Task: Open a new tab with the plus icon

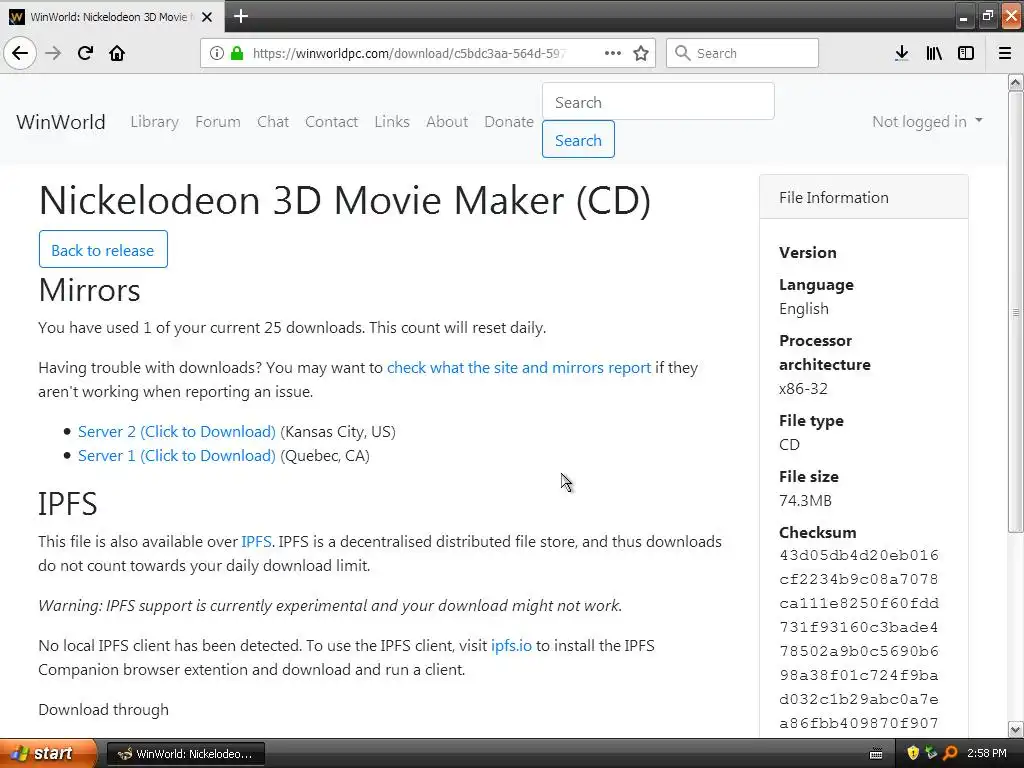Action: pyautogui.click(x=241, y=16)
